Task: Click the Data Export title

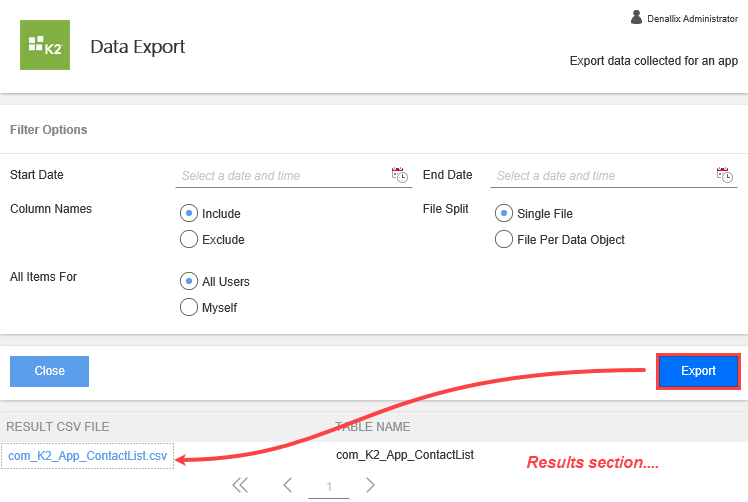Action: point(138,47)
